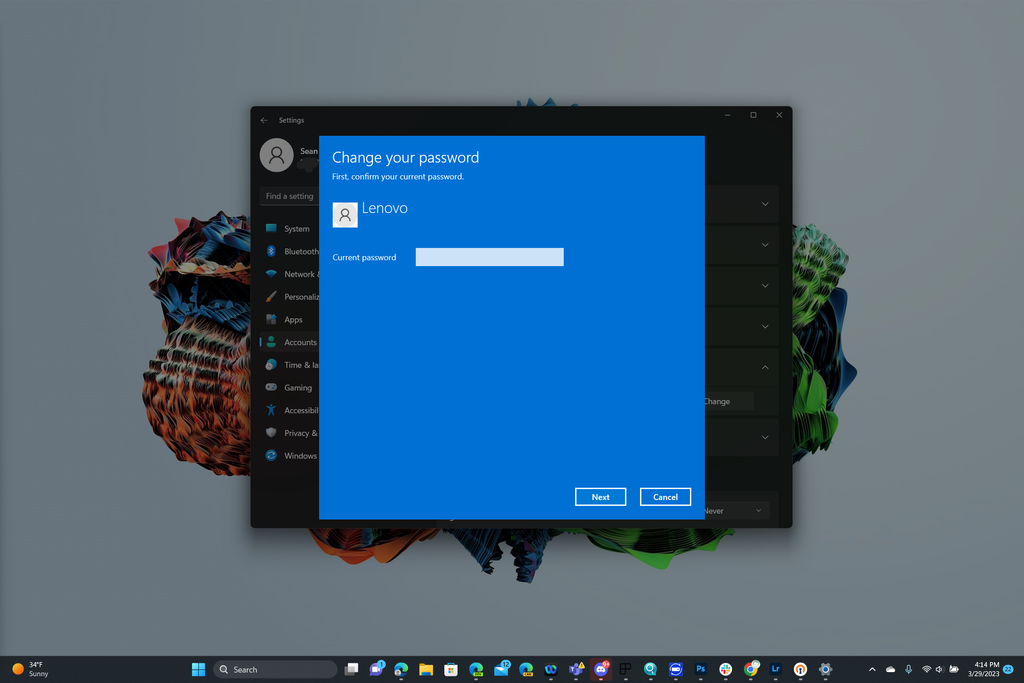This screenshot has width=1024, height=683.
Task: Select the Gaming icon in the sidebar
Action: (x=270, y=388)
